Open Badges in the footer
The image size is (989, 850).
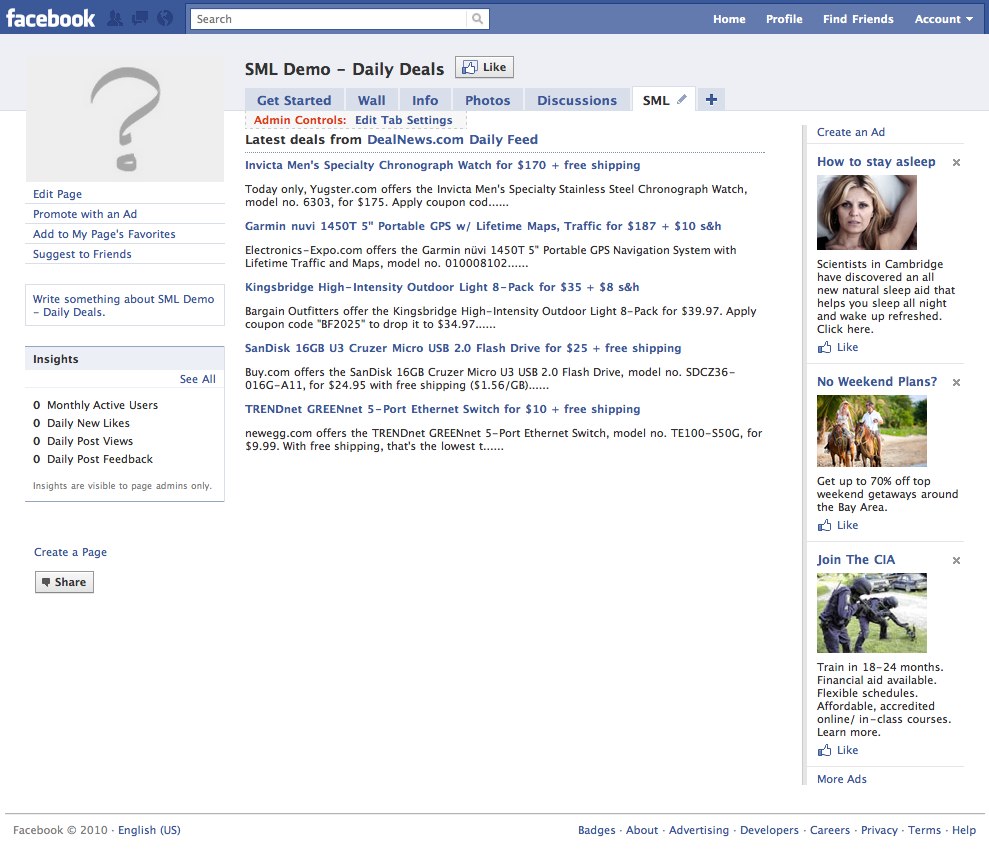(x=596, y=830)
